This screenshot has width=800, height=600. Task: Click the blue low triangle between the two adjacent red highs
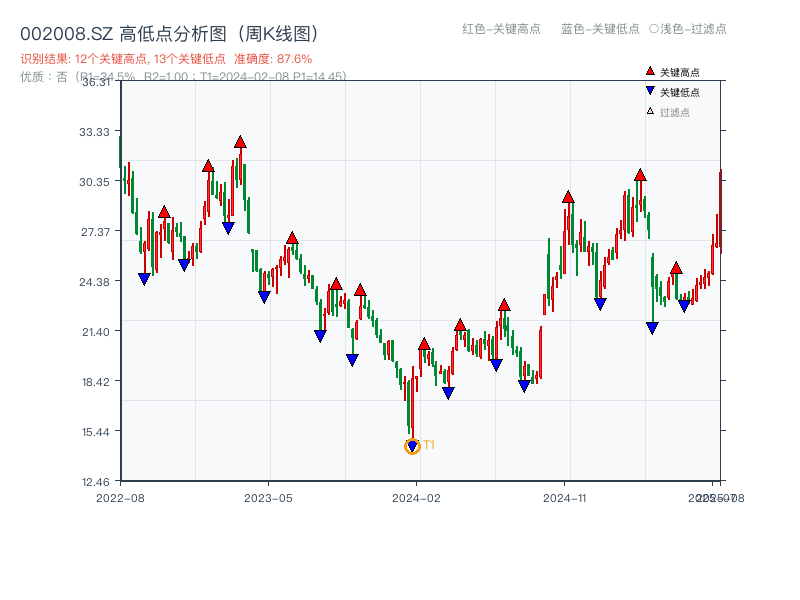(352, 360)
